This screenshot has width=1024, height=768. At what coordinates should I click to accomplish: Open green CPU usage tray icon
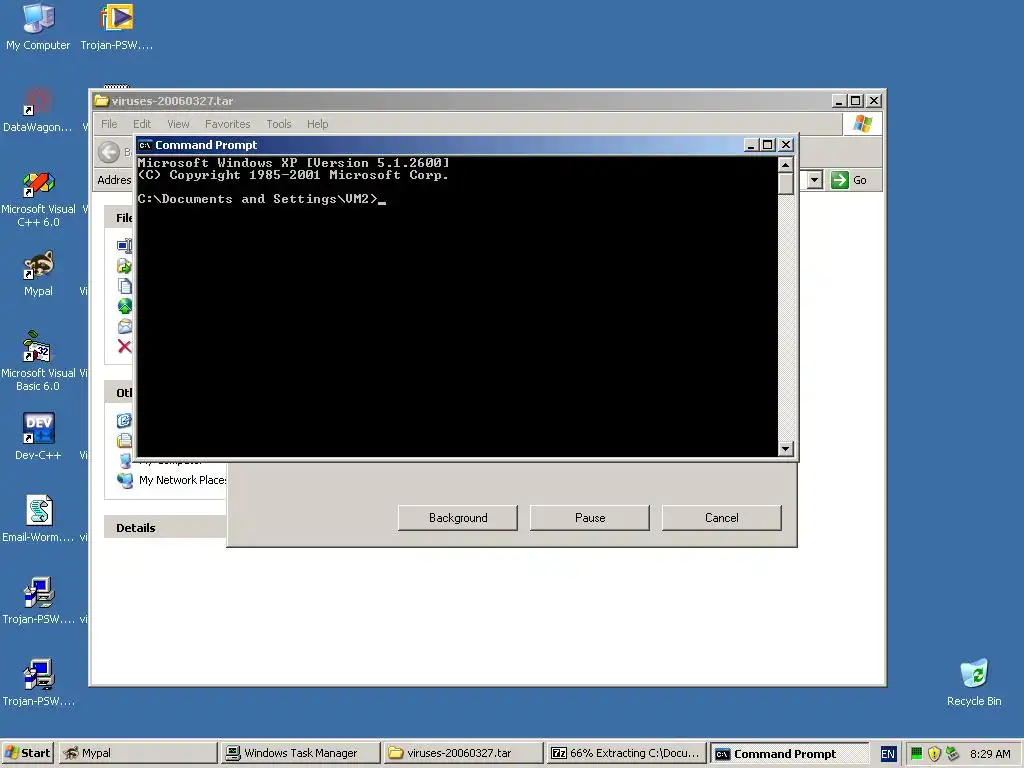pyautogui.click(x=916, y=753)
